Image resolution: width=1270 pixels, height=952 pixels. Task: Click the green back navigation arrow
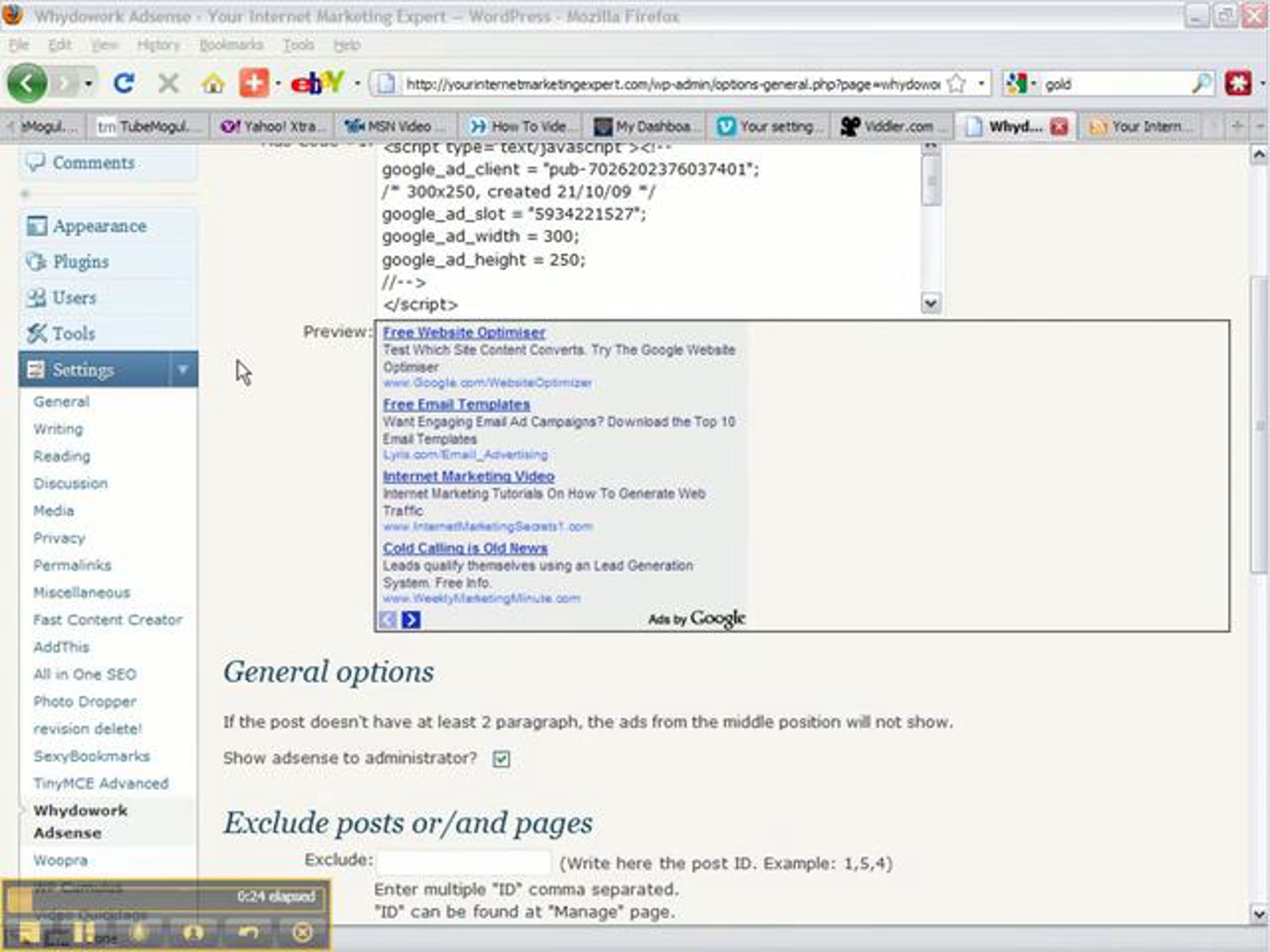click(x=26, y=84)
